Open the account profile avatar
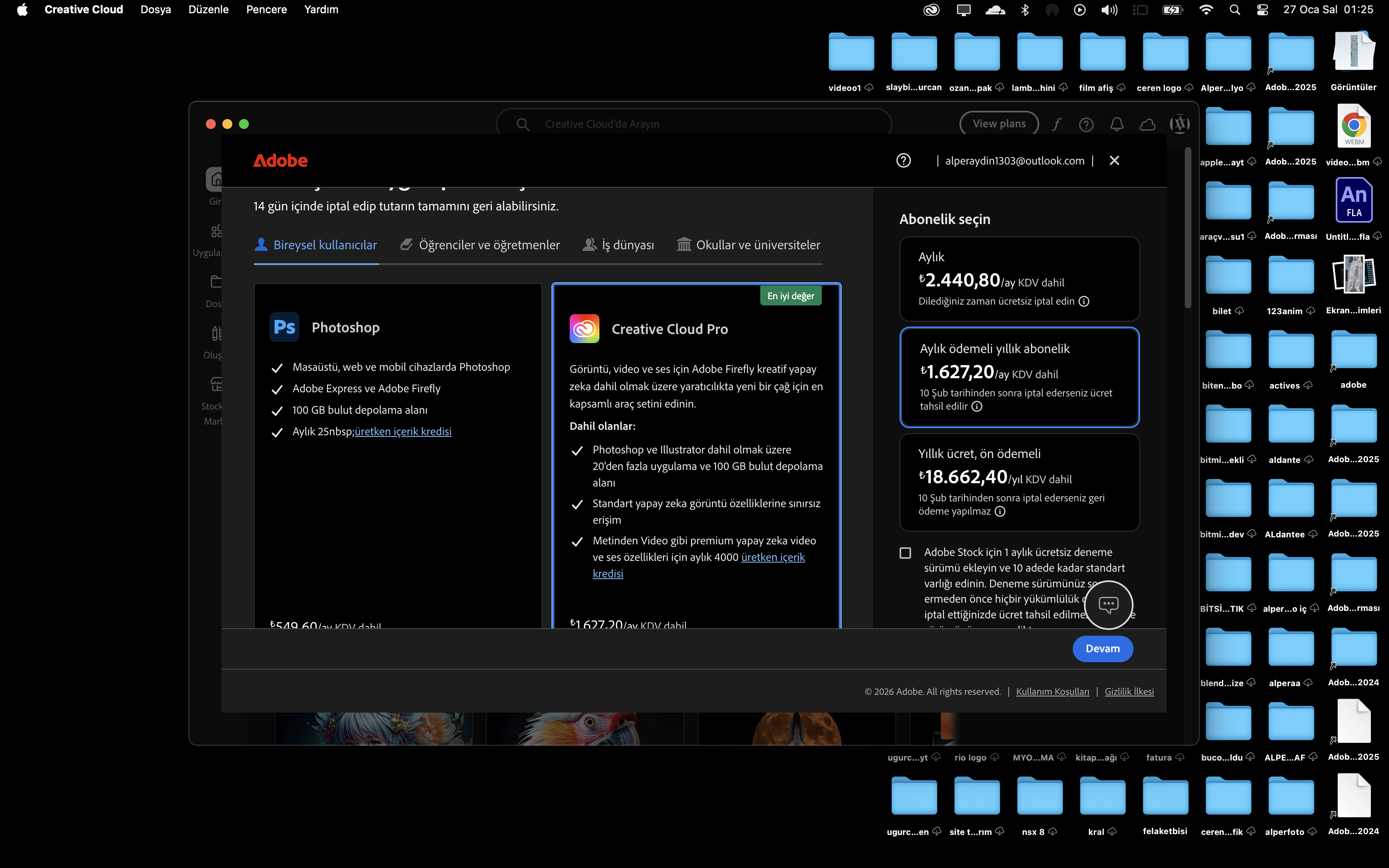 pyautogui.click(x=1179, y=124)
